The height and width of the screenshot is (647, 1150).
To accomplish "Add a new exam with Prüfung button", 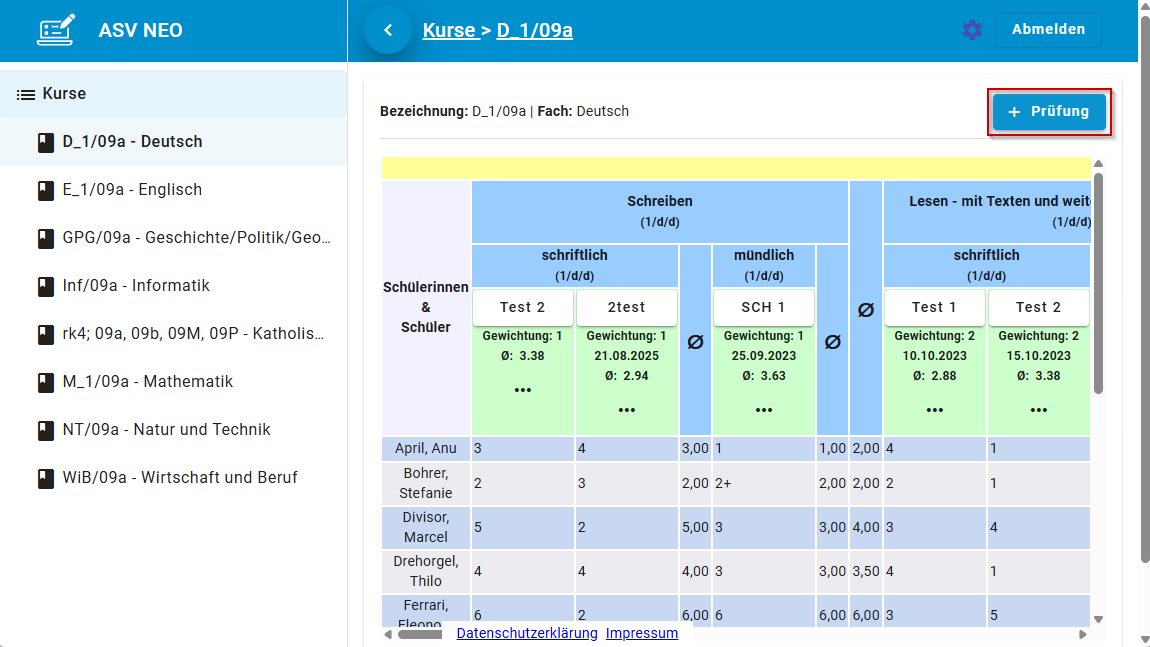I will click(1049, 112).
